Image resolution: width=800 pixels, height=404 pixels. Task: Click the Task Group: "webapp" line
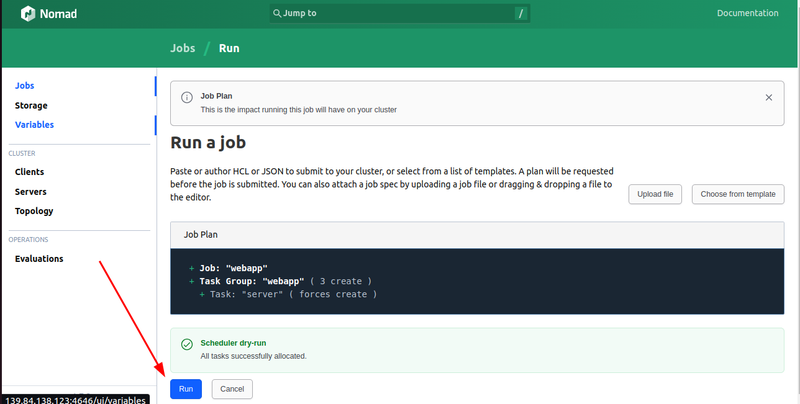280,281
